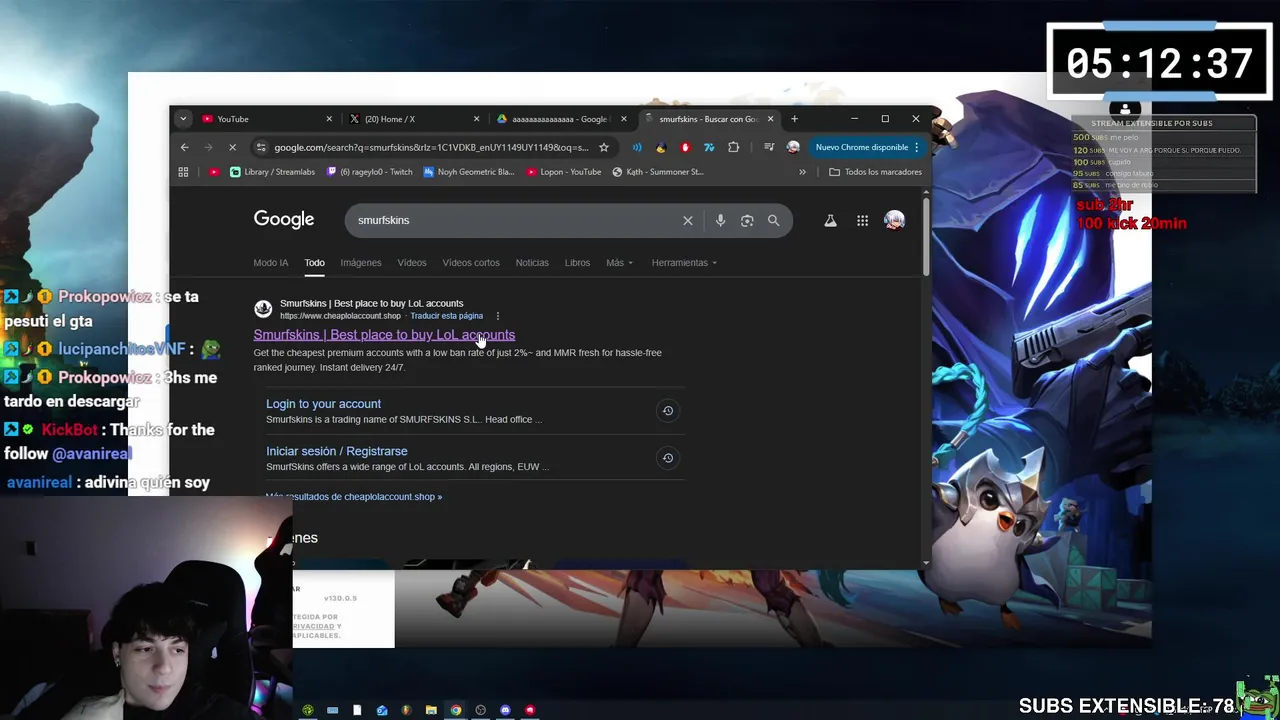
Task: Open the site information icon in address bar
Action: pyautogui.click(x=261, y=147)
